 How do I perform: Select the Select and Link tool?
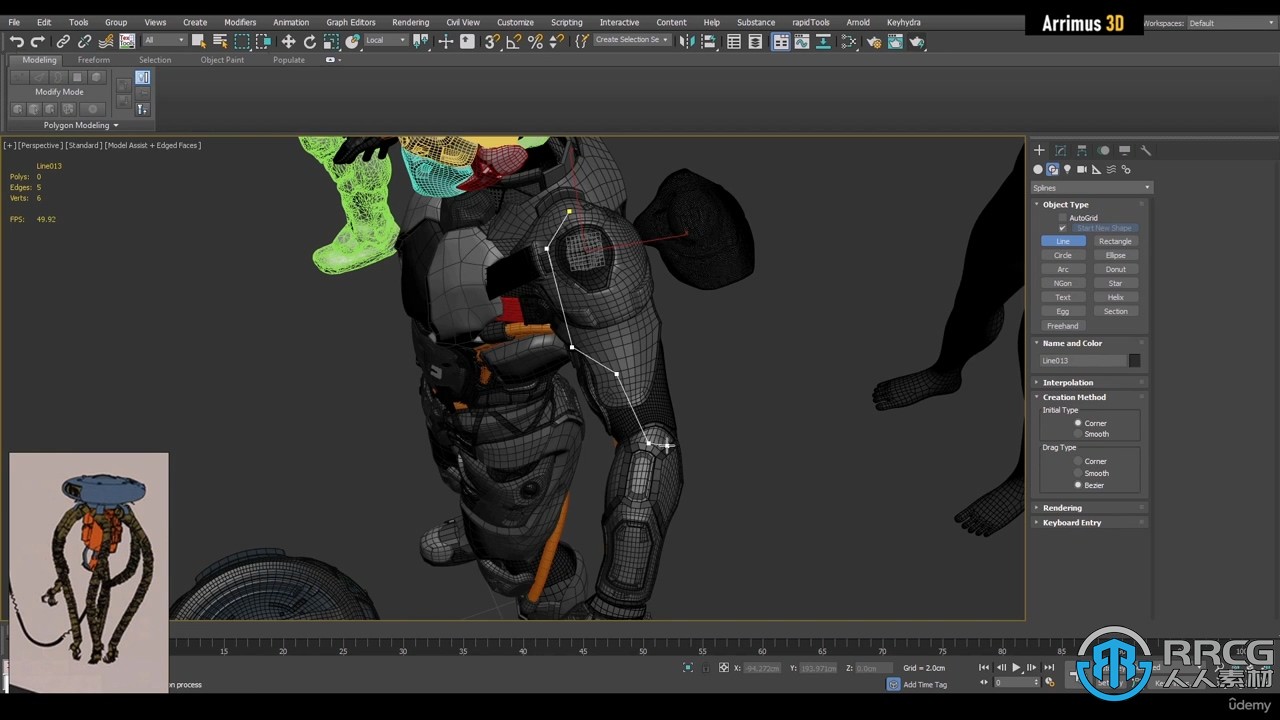63,41
